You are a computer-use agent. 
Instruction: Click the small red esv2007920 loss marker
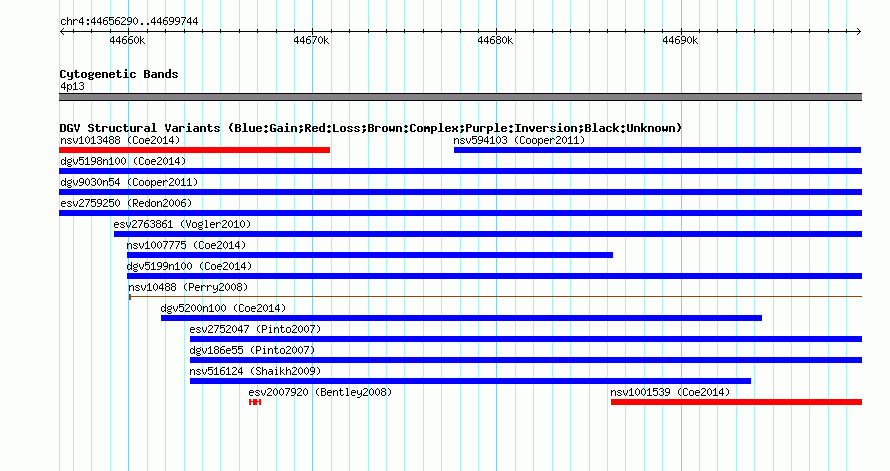click(255, 402)
